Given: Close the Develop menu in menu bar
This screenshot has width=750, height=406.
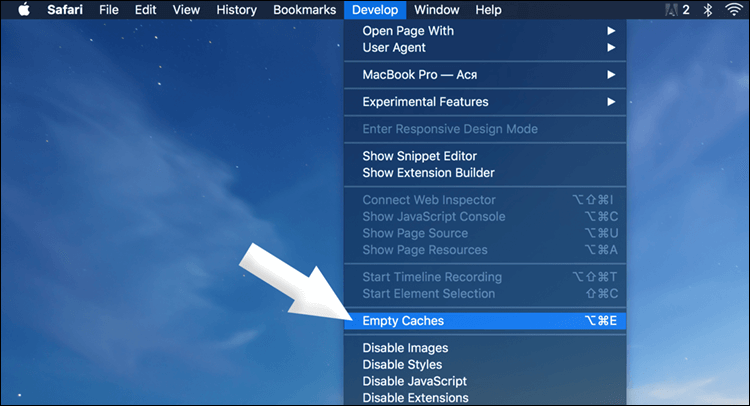Looking at the screenshot, I should [x=375, y=10].
